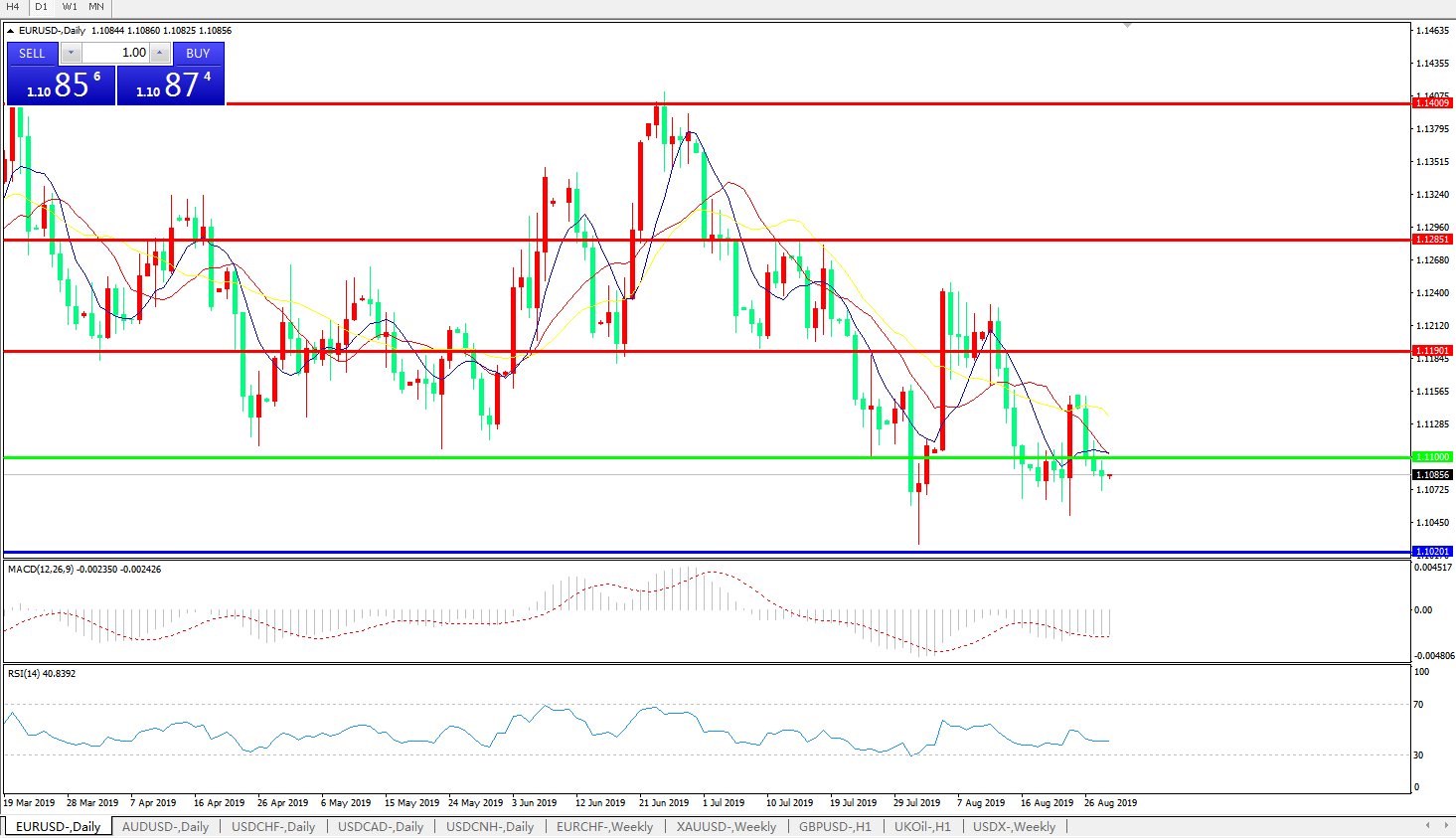Select the green 1.11000 price level label
The image size is (1456, 838).
pyautogui.click(x=1432, y=457)
